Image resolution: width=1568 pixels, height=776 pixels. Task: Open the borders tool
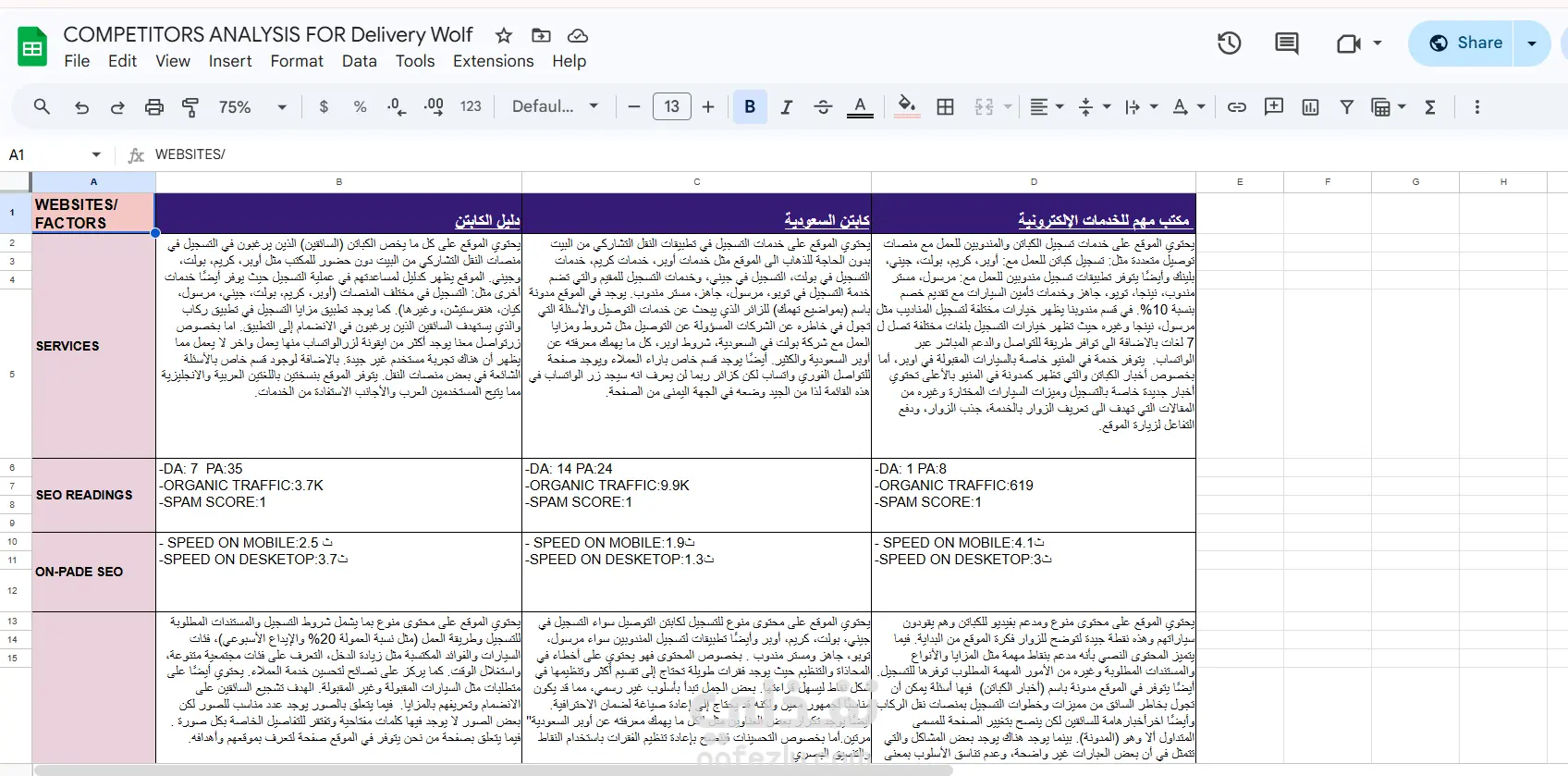(945, 107)
